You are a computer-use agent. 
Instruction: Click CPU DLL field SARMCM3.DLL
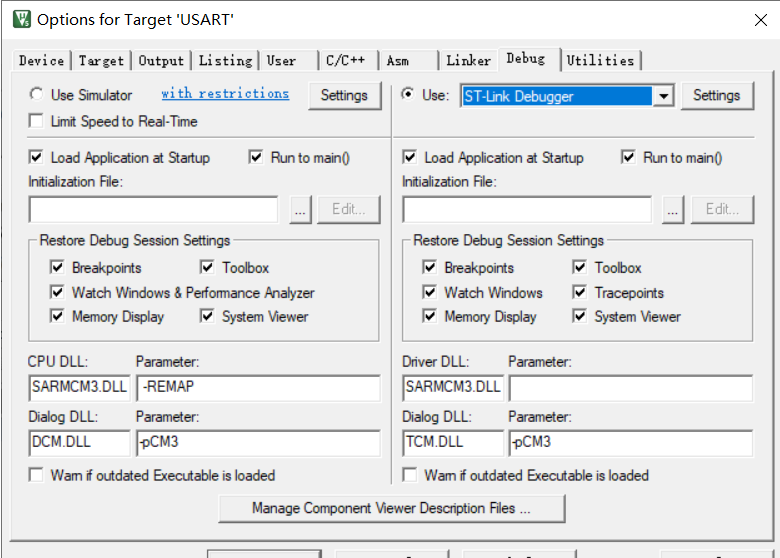(x=80, y=387)
